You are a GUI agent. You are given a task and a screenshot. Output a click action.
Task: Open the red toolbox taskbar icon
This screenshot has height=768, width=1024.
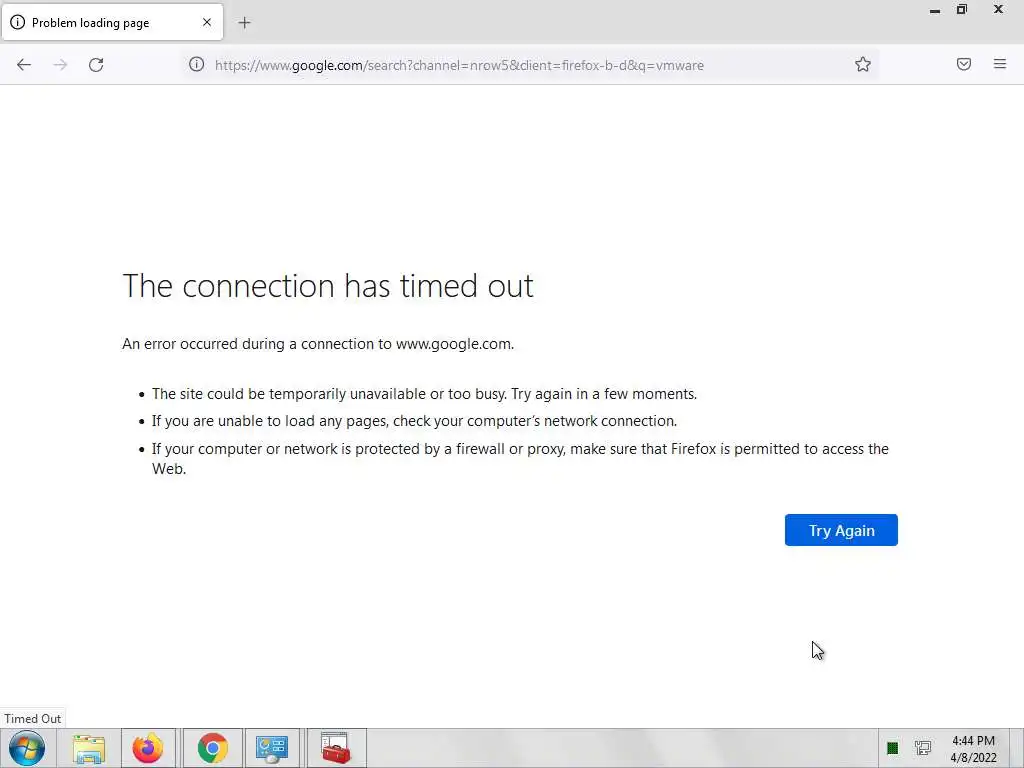336,748
